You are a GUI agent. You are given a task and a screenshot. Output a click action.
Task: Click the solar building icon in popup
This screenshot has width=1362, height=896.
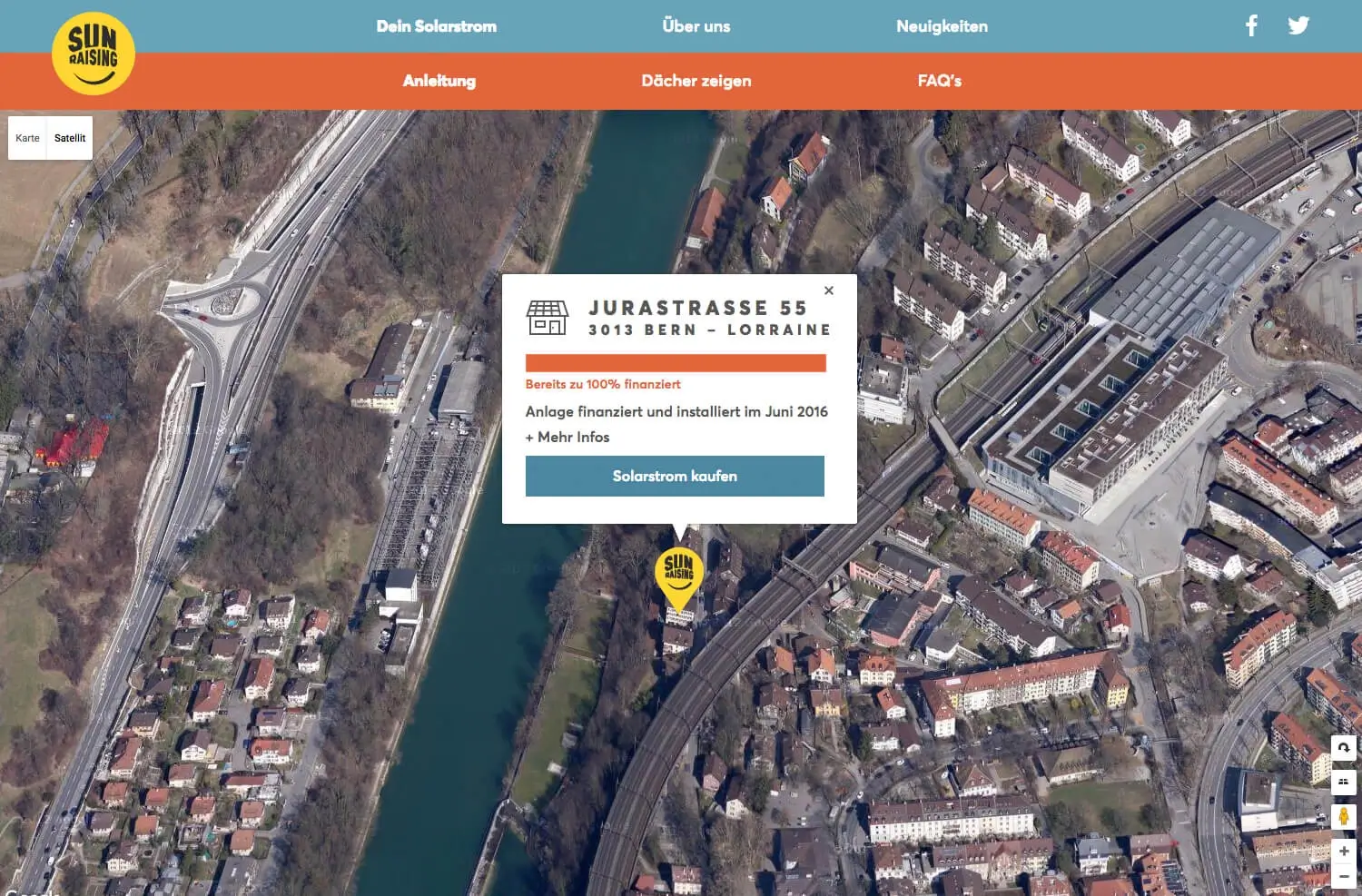[x=548, y=318]
